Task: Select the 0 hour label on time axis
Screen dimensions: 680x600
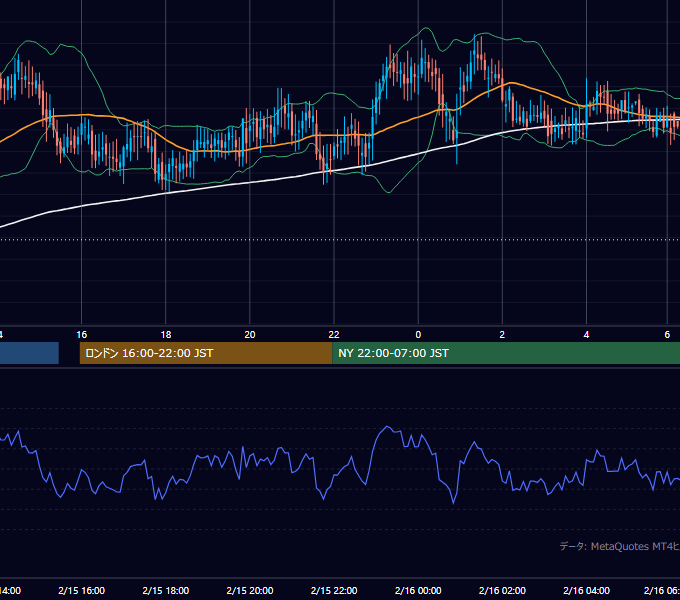Action: pyautogui.click(x=418, y=335)
